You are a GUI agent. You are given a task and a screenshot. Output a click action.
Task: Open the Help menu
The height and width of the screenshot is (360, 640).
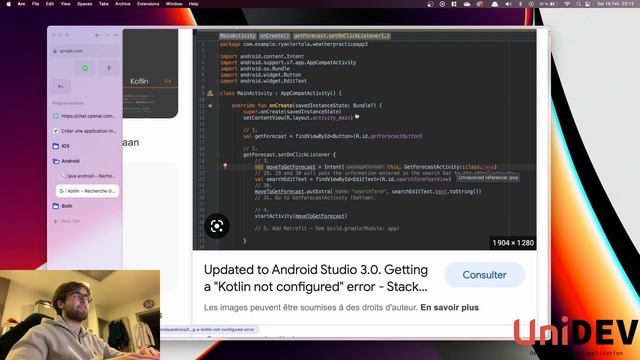click(x=193, y=4)
